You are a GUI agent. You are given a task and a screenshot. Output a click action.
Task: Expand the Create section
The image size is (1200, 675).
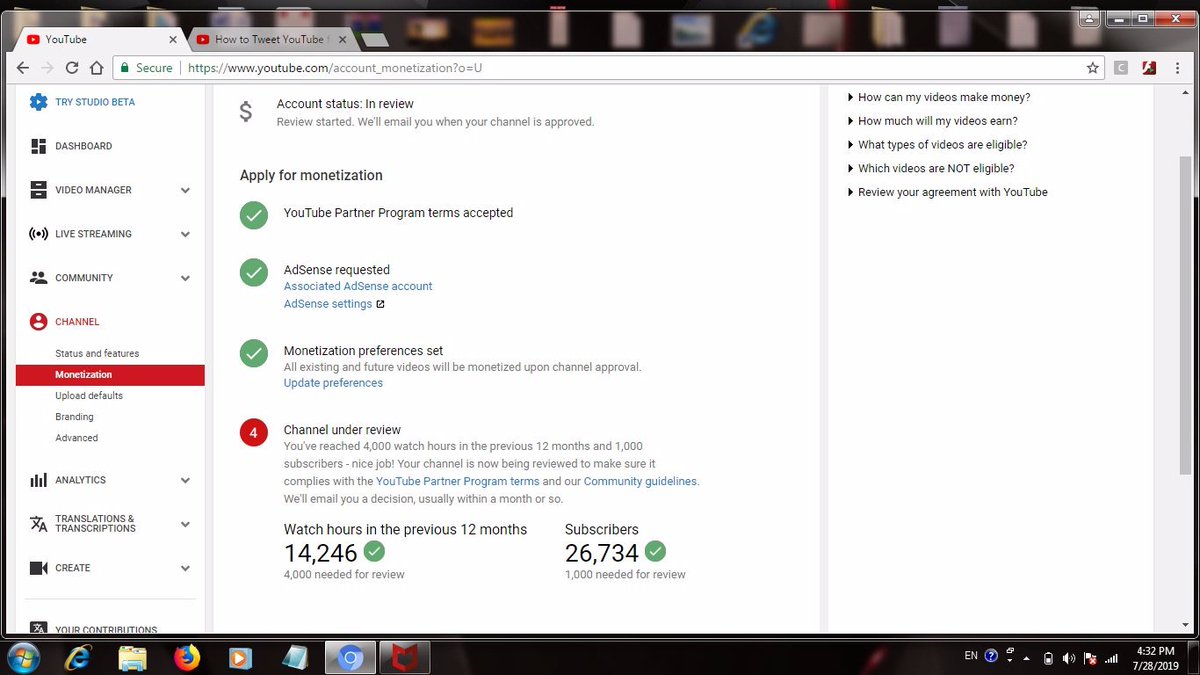pyautogui.click(x=185, y=568)
